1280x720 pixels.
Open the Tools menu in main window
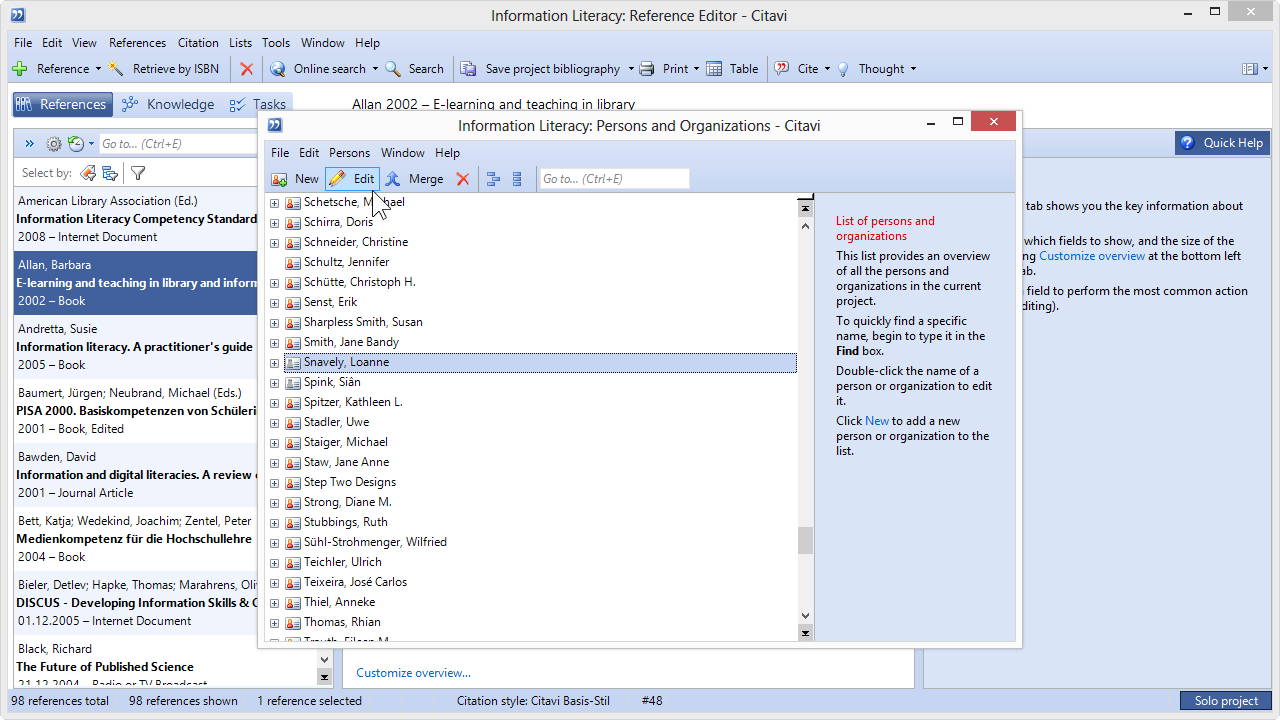point(276,43)
